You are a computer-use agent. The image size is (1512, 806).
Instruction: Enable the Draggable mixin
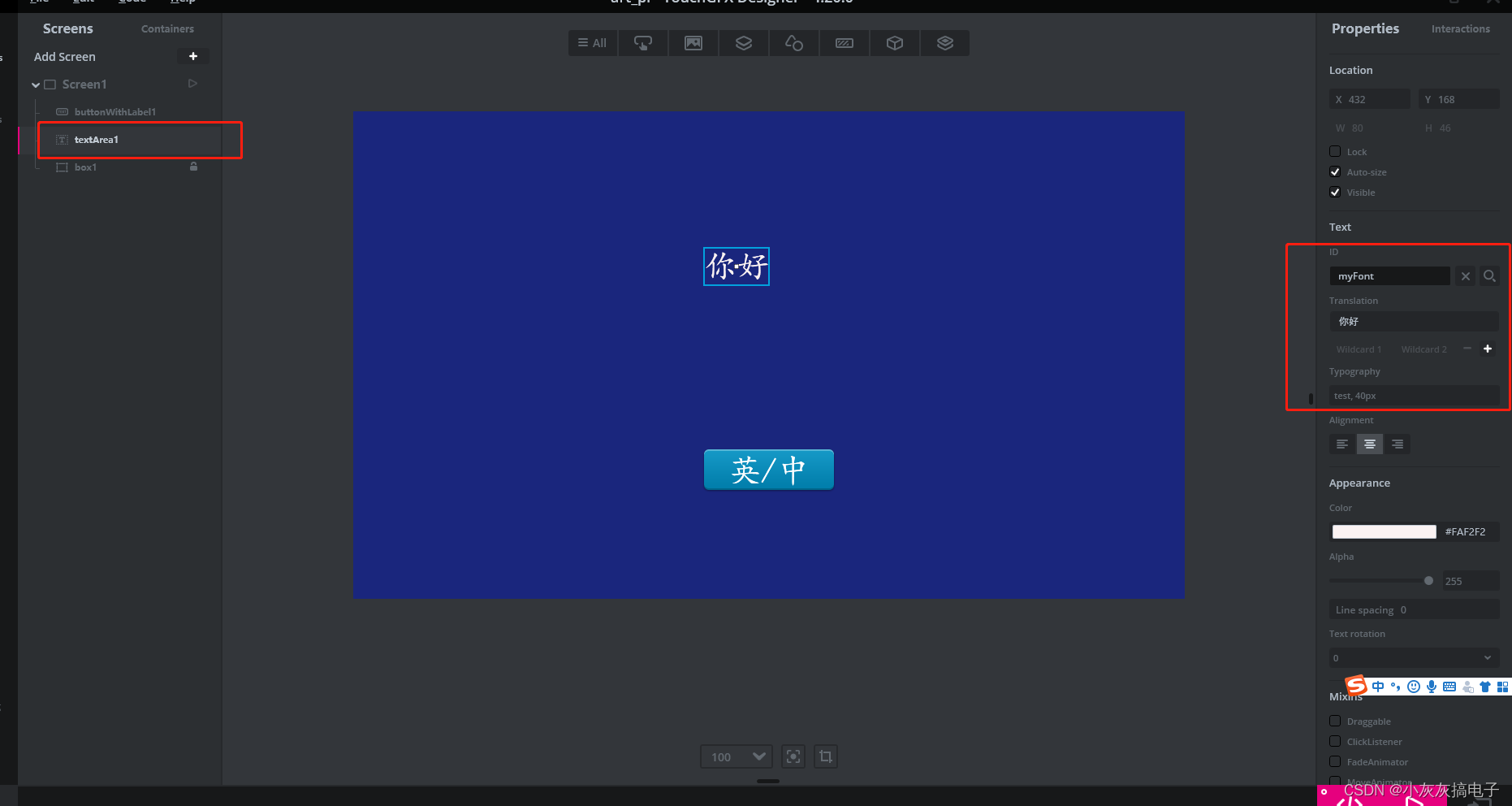(1335, 721)
